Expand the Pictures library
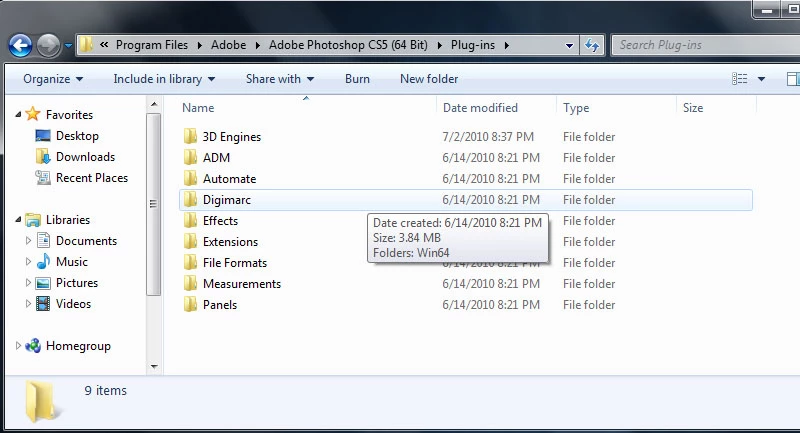The width and height of the screenshot is (800, 433). 28,282
